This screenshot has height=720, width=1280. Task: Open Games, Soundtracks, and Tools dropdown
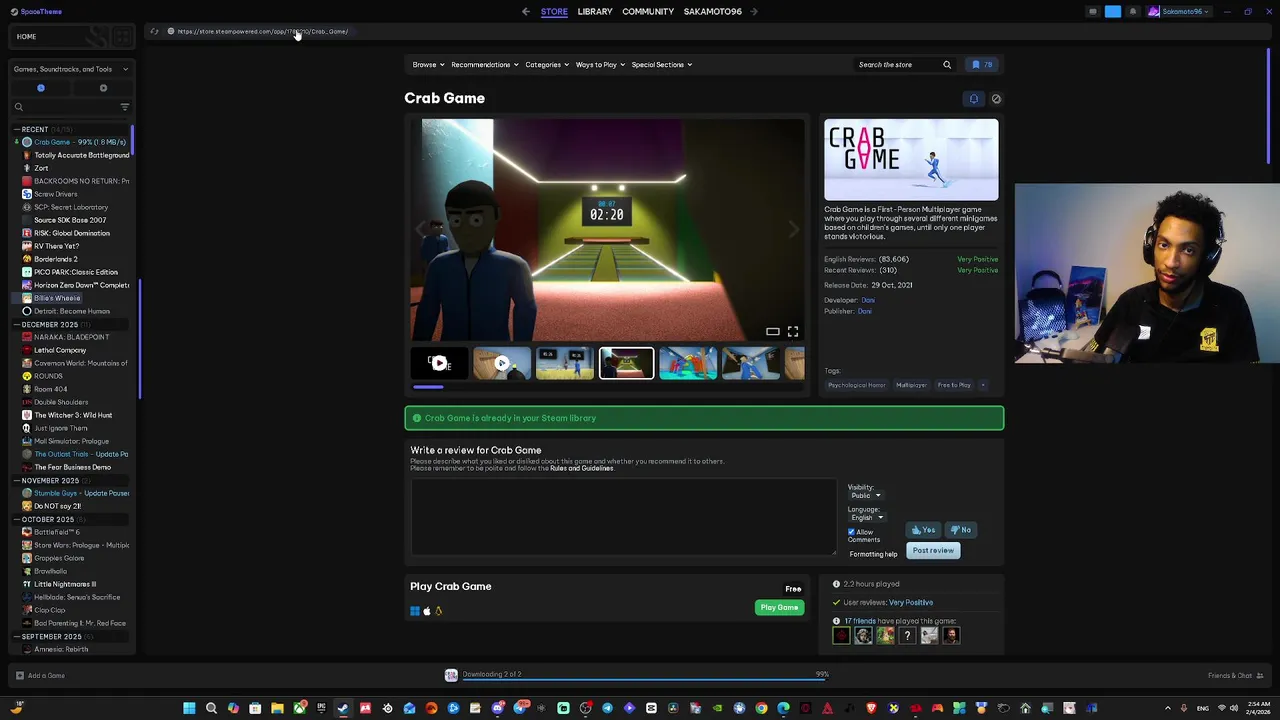(70, 69)
